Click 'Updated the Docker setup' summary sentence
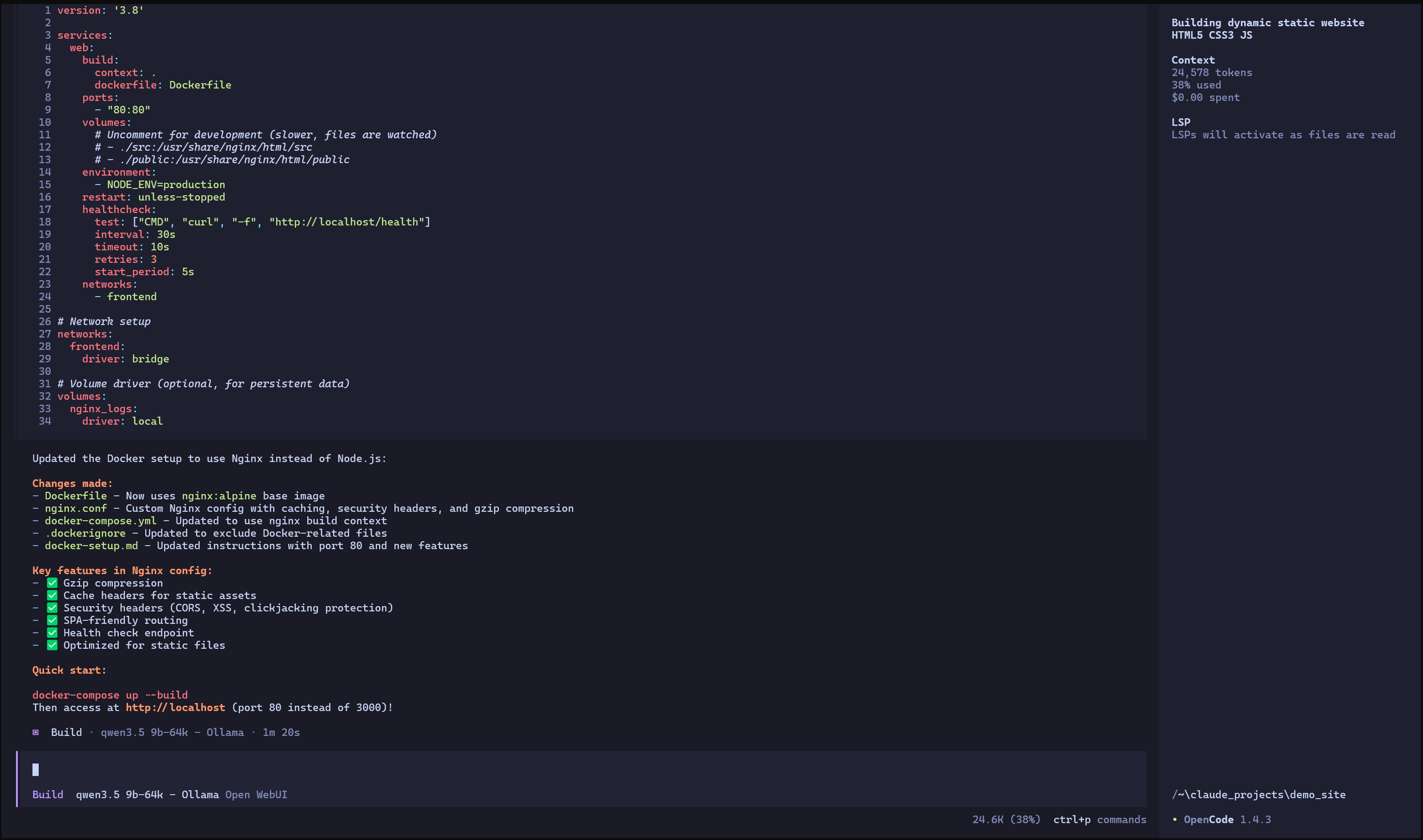Screen dimensions: 1423x840 (209, 458)
